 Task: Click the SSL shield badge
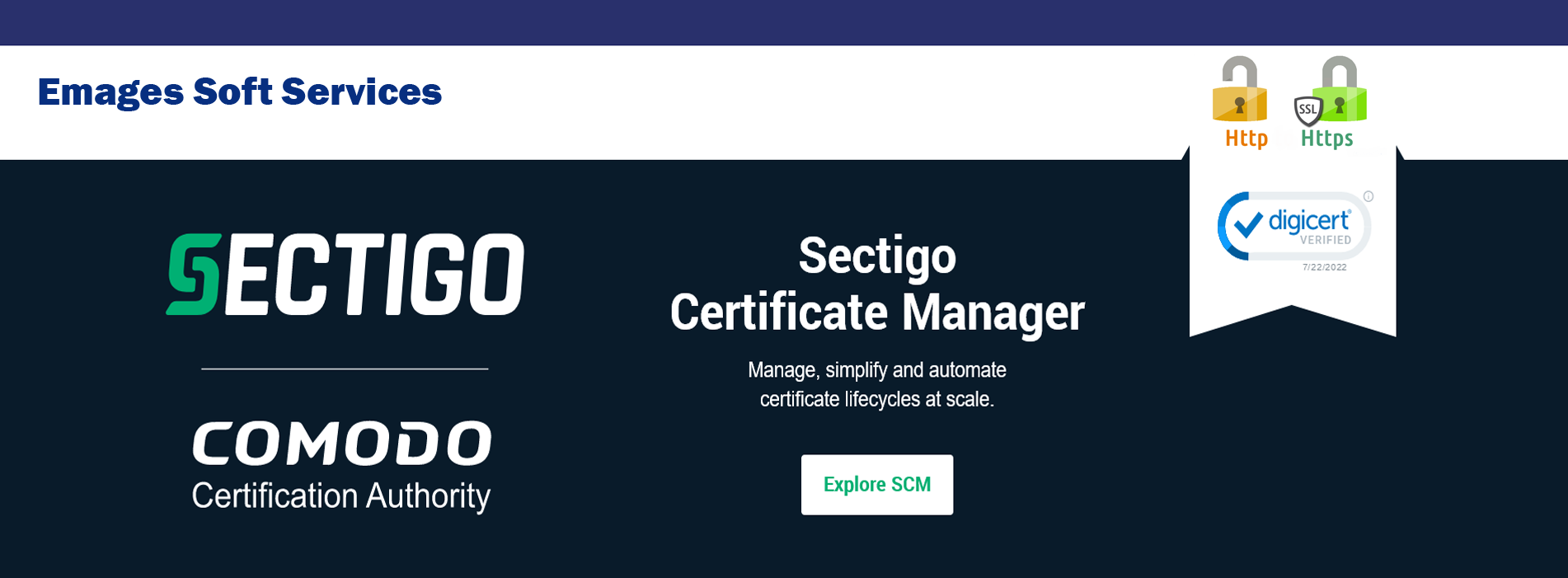(1307, 110)
